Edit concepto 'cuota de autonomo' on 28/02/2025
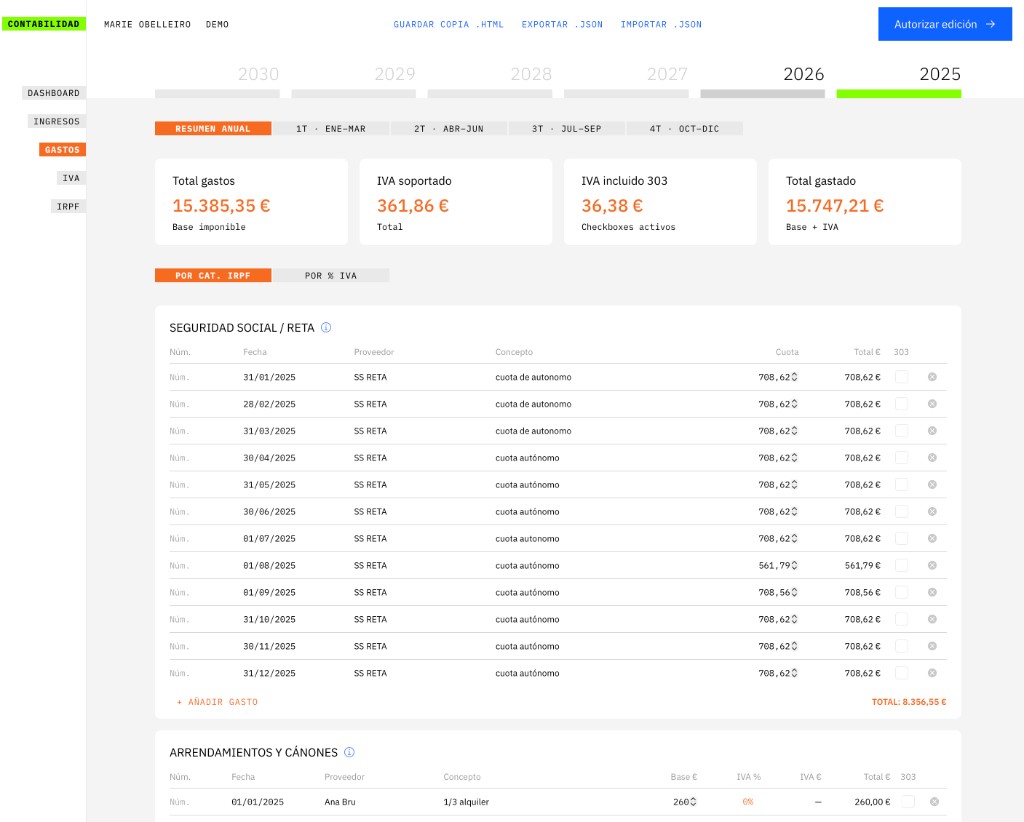 [x=533, y=404]
